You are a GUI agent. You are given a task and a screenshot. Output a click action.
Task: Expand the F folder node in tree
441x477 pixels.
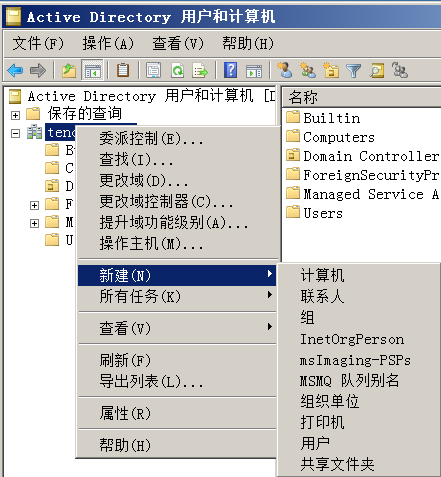34,205
